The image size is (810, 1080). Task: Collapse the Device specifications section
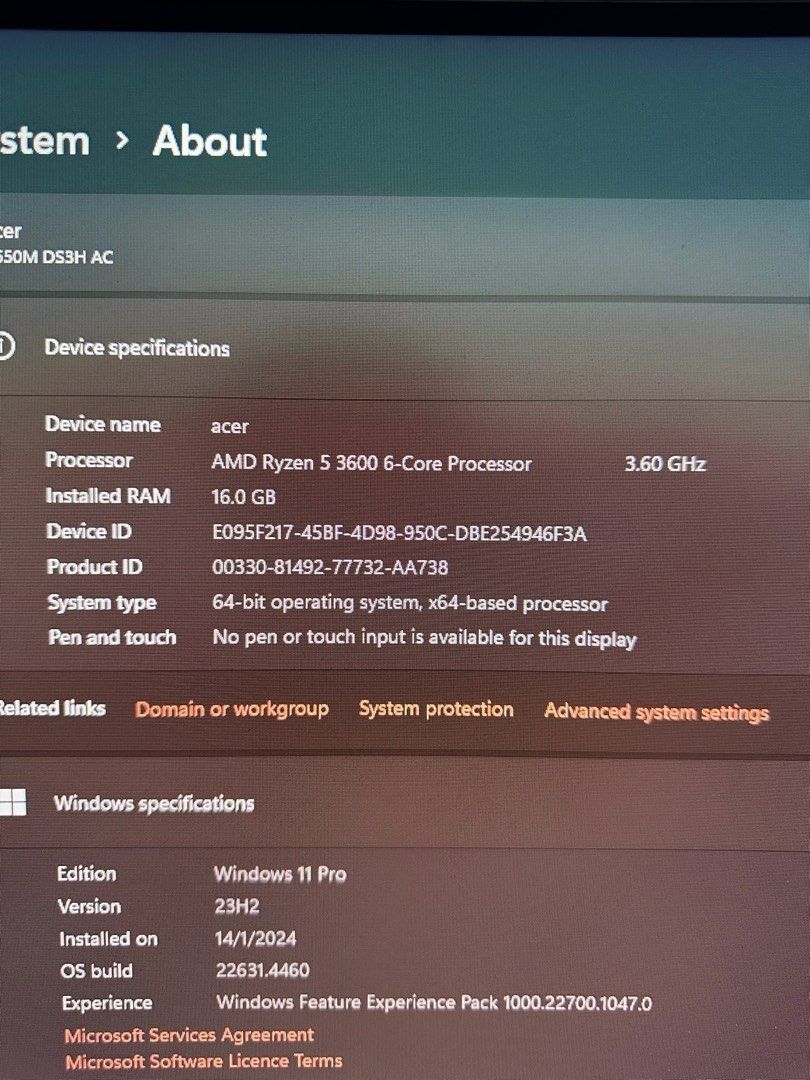137,348
